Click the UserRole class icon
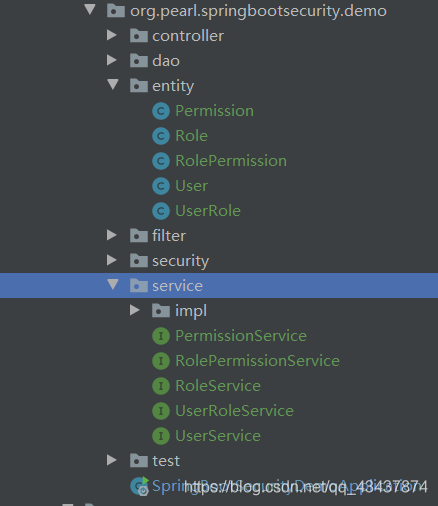This screenshot has width=438, height=506. pos(161,211)
